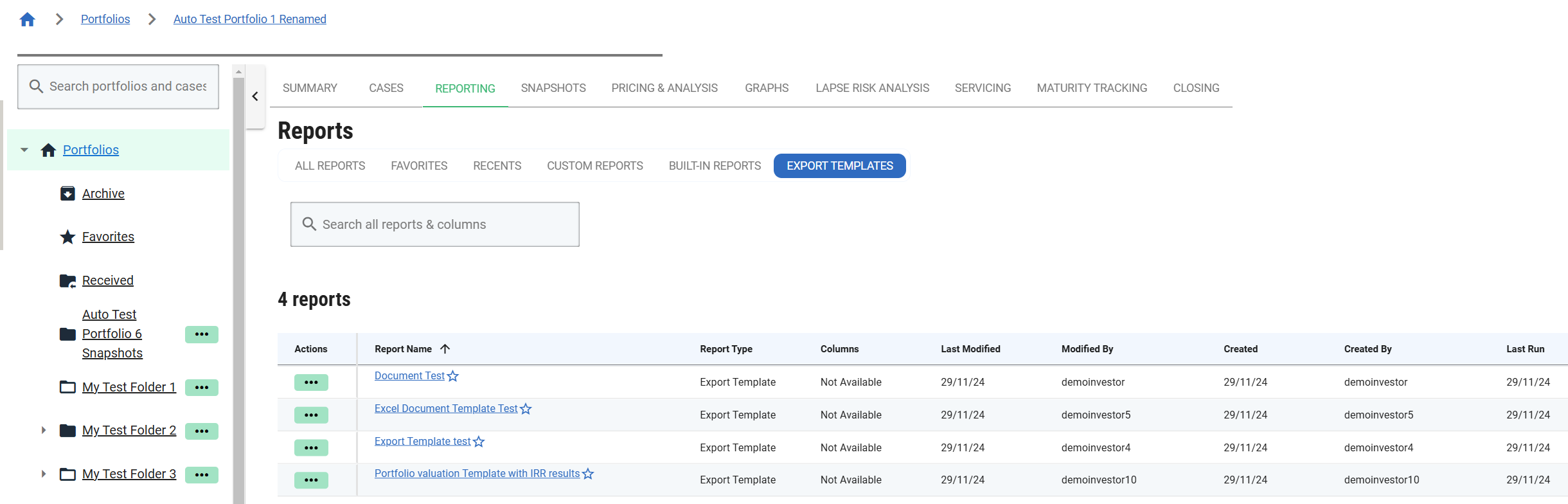Viewport: 1568px width, 504px height.
Task: Open actions menu for Document Test row
Action: tap(311, 382)
